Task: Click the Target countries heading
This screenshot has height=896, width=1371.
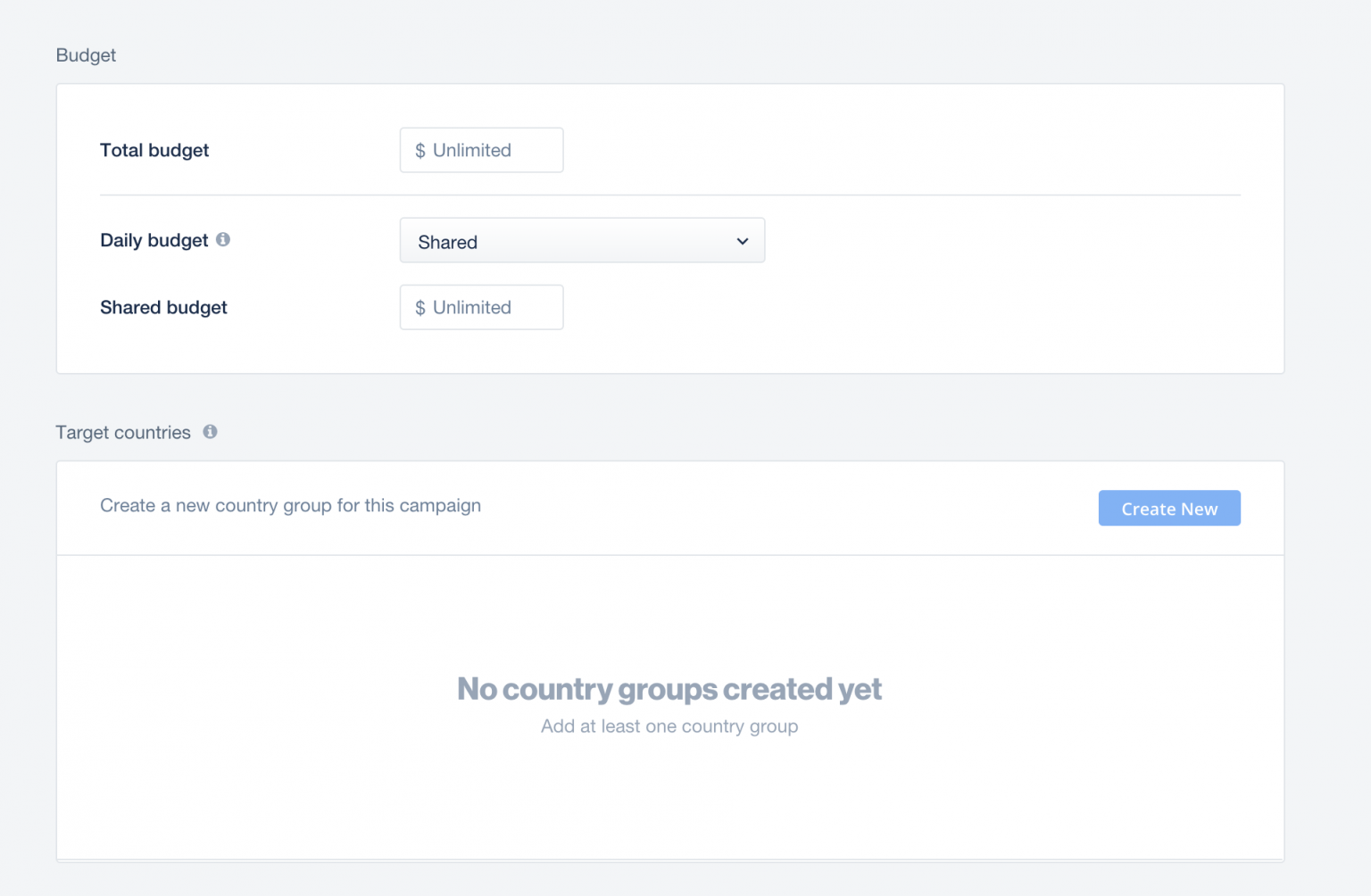Action: (124, 432)
